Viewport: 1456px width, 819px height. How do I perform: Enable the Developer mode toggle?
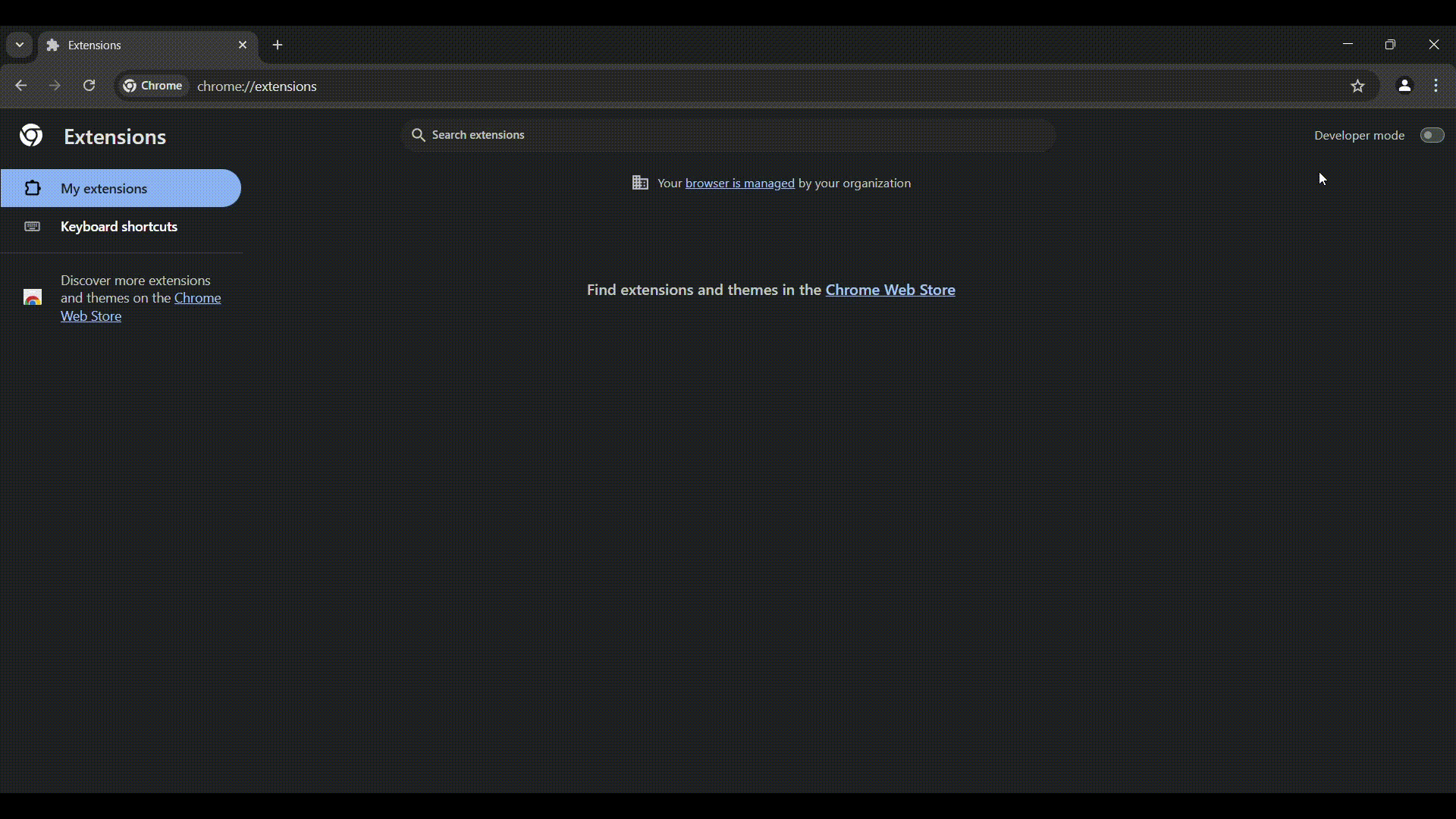1432,135
